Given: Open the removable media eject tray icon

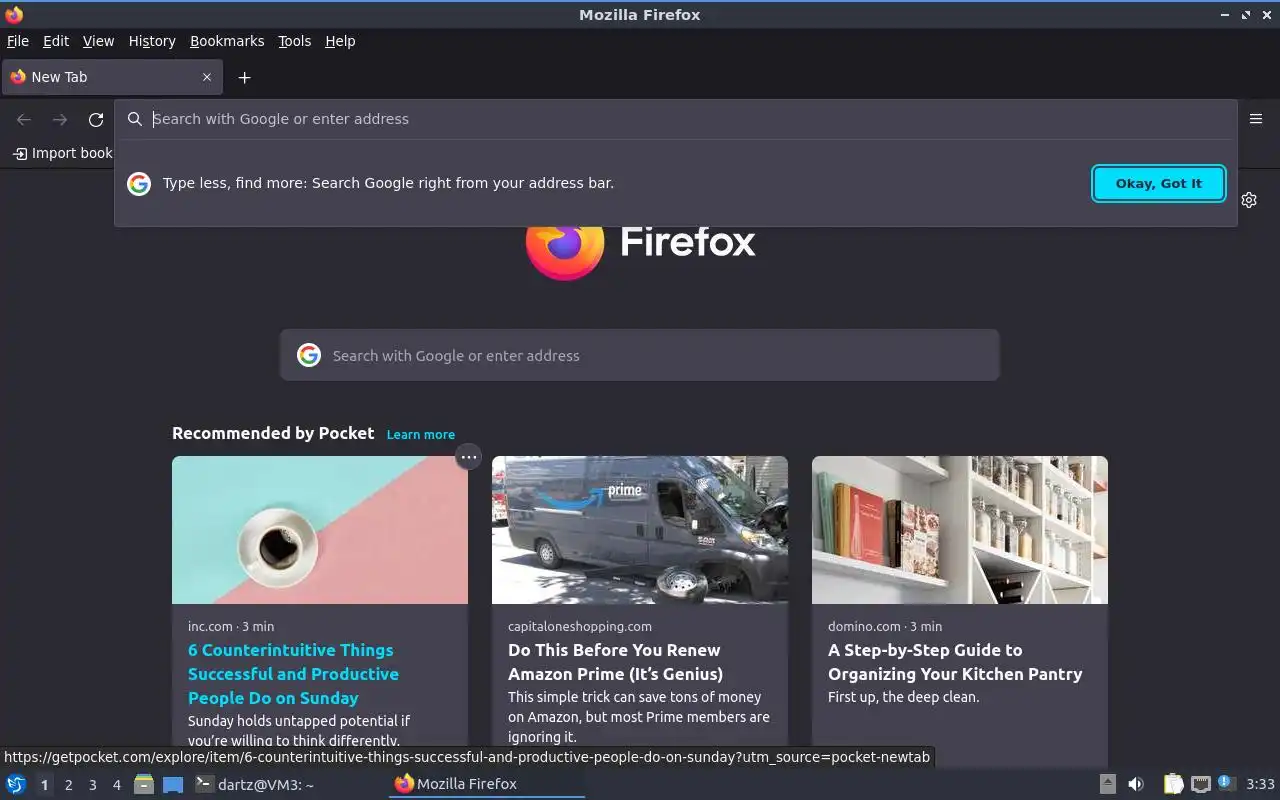Looking at the screenshot, I should tap(1107, 784).
